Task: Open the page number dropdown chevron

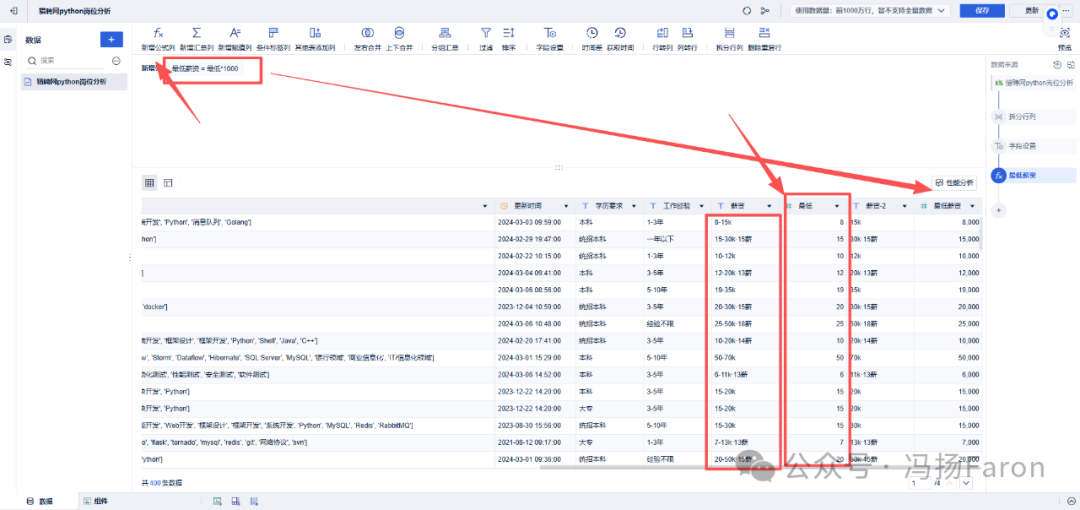Action: (x=966, y=484)
